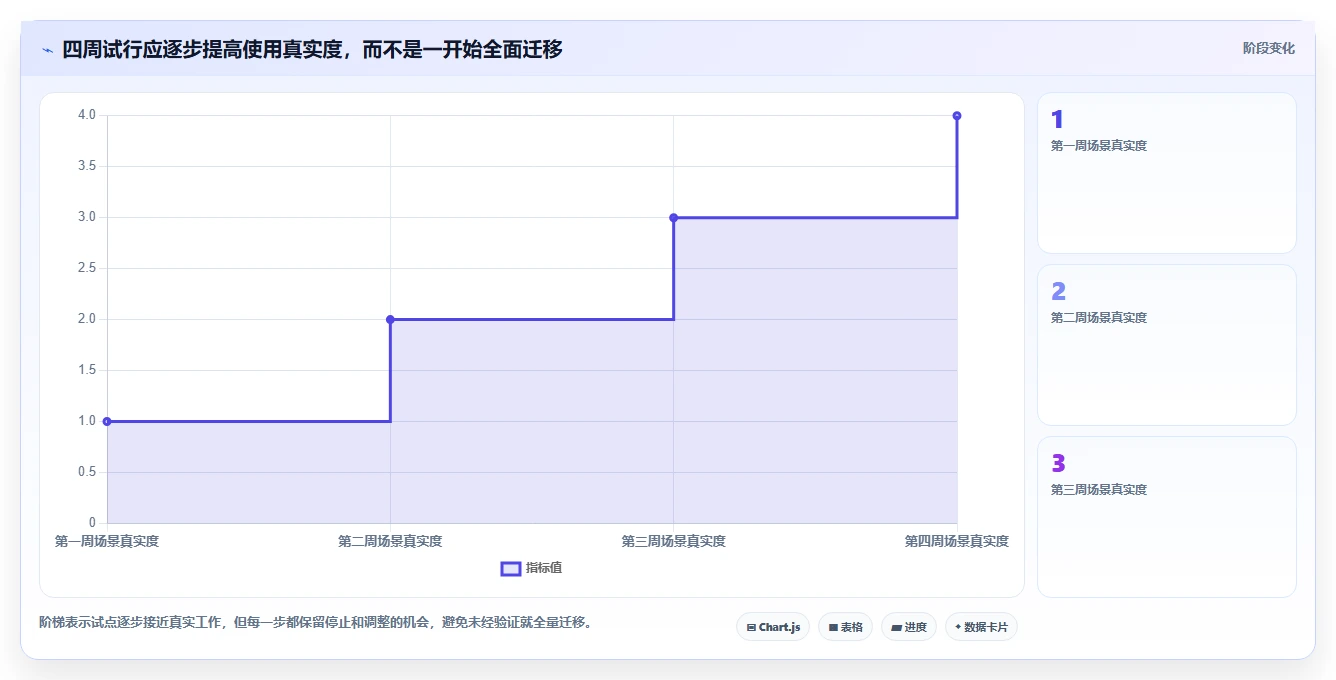Click the footnote text starting 阶梯表示试点
The height and width of the screenshot is (680, 1336).
318,622
